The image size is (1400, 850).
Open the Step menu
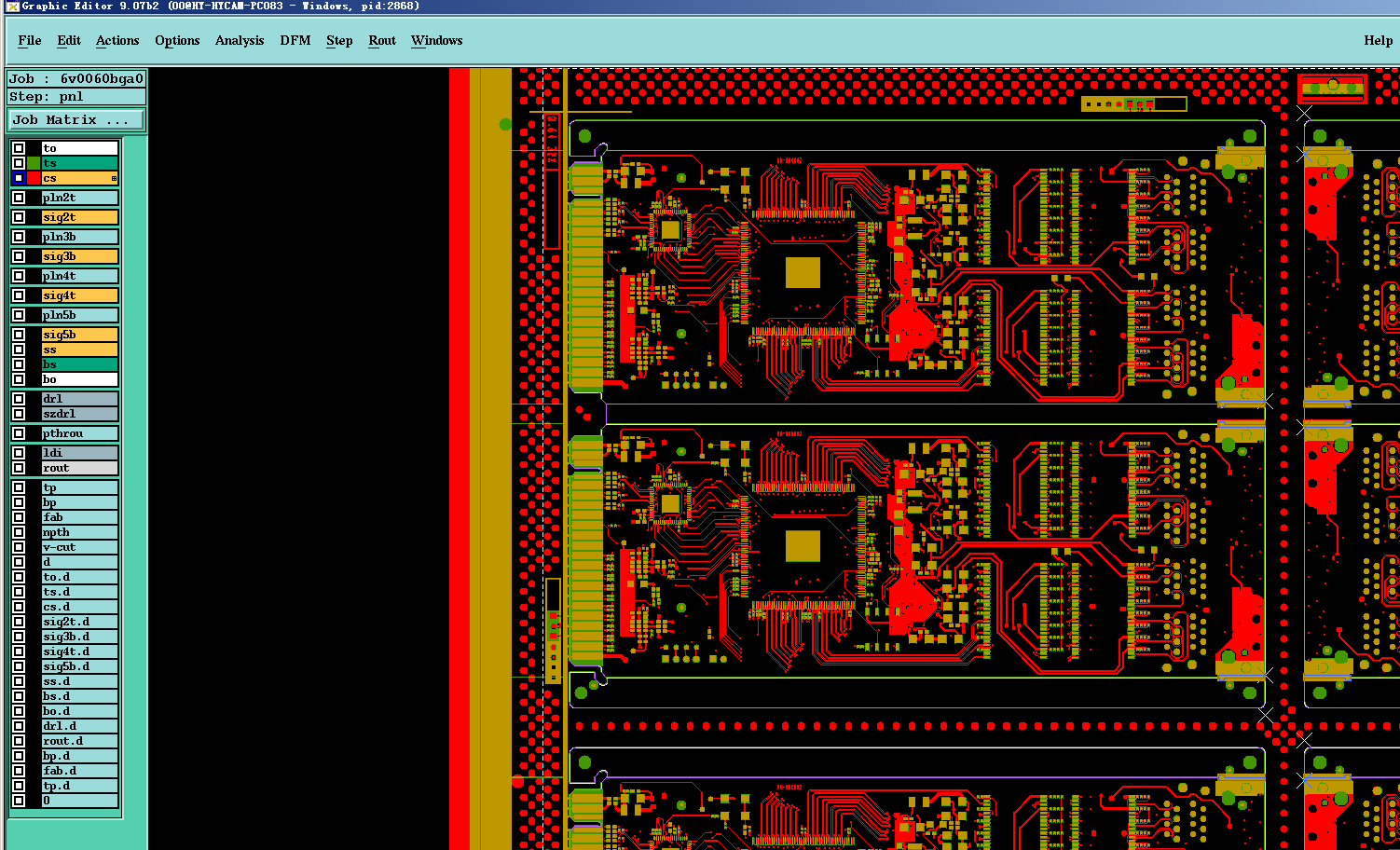click(339, 40)
